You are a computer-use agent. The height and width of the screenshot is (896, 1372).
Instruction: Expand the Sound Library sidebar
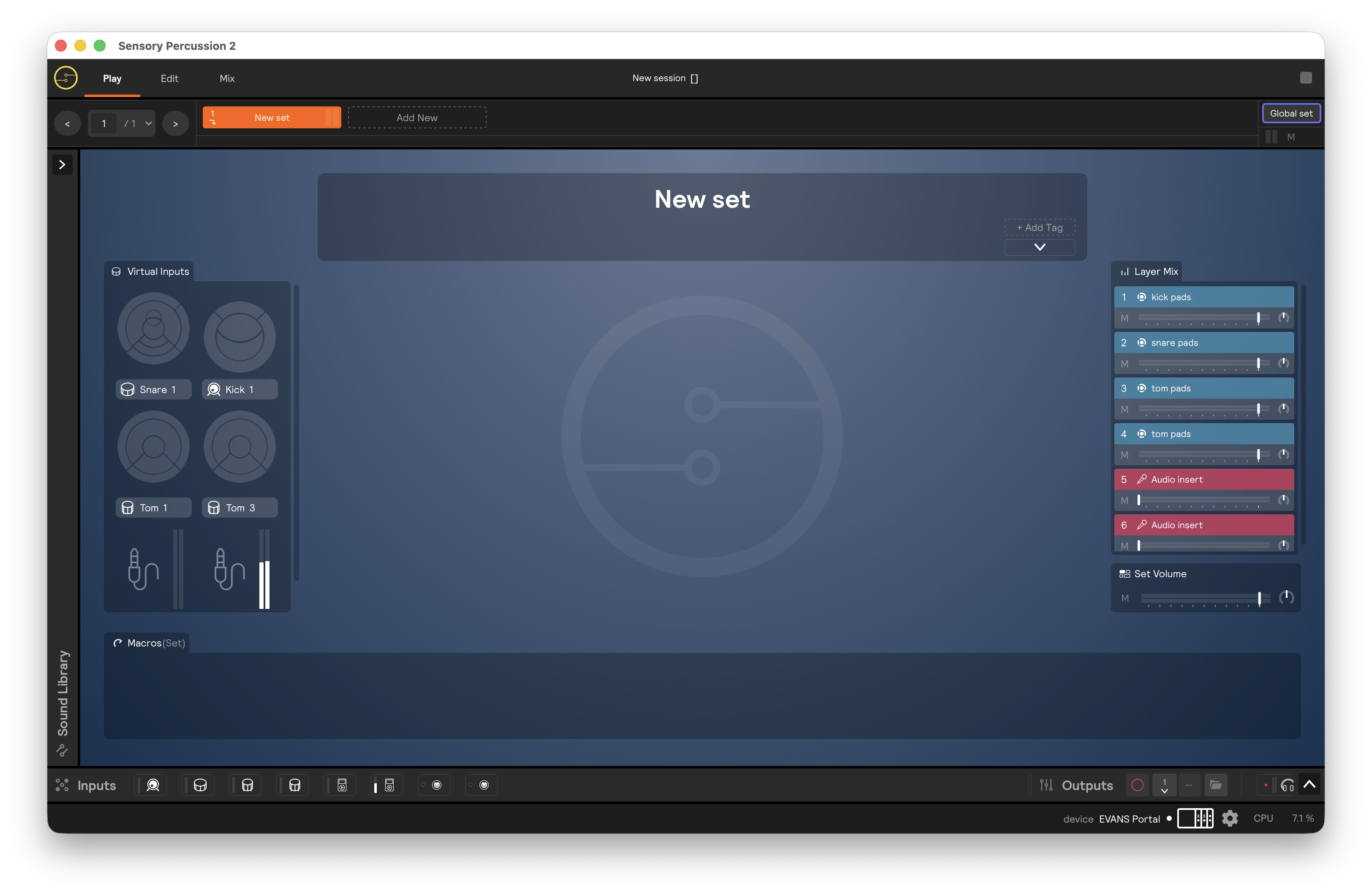click(62, 165)
